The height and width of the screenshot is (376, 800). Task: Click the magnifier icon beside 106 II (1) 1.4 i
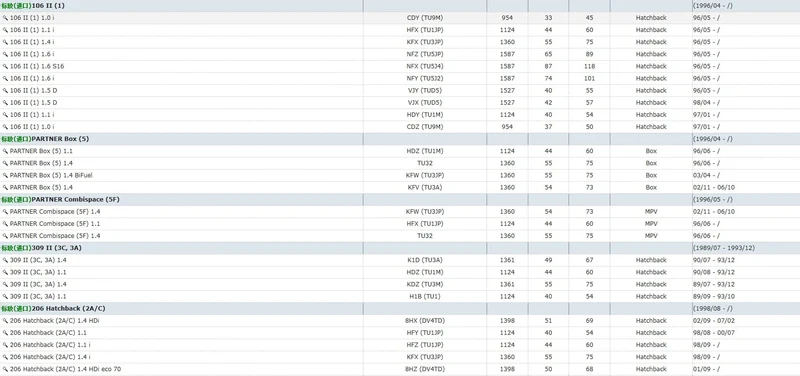point(5,42)
